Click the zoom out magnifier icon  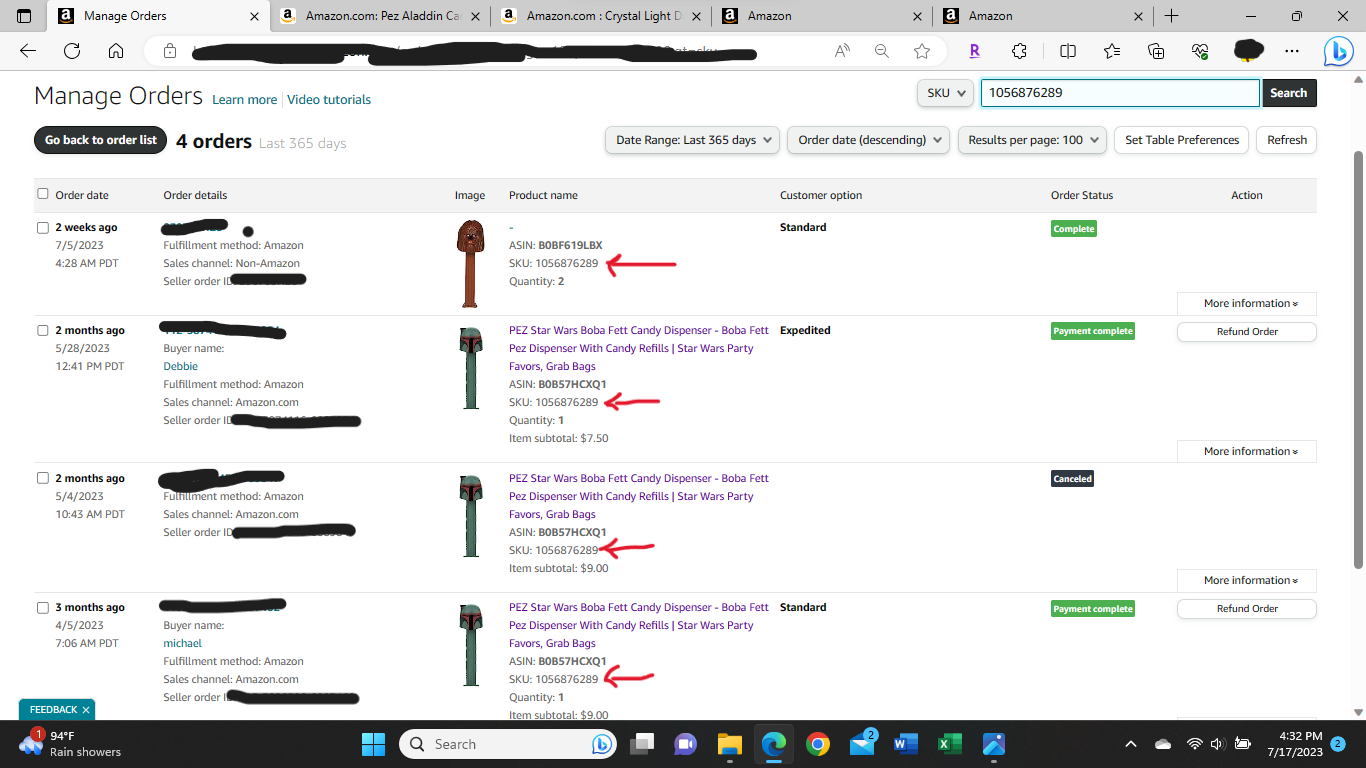pyautogui.click(x=882, y=51)
